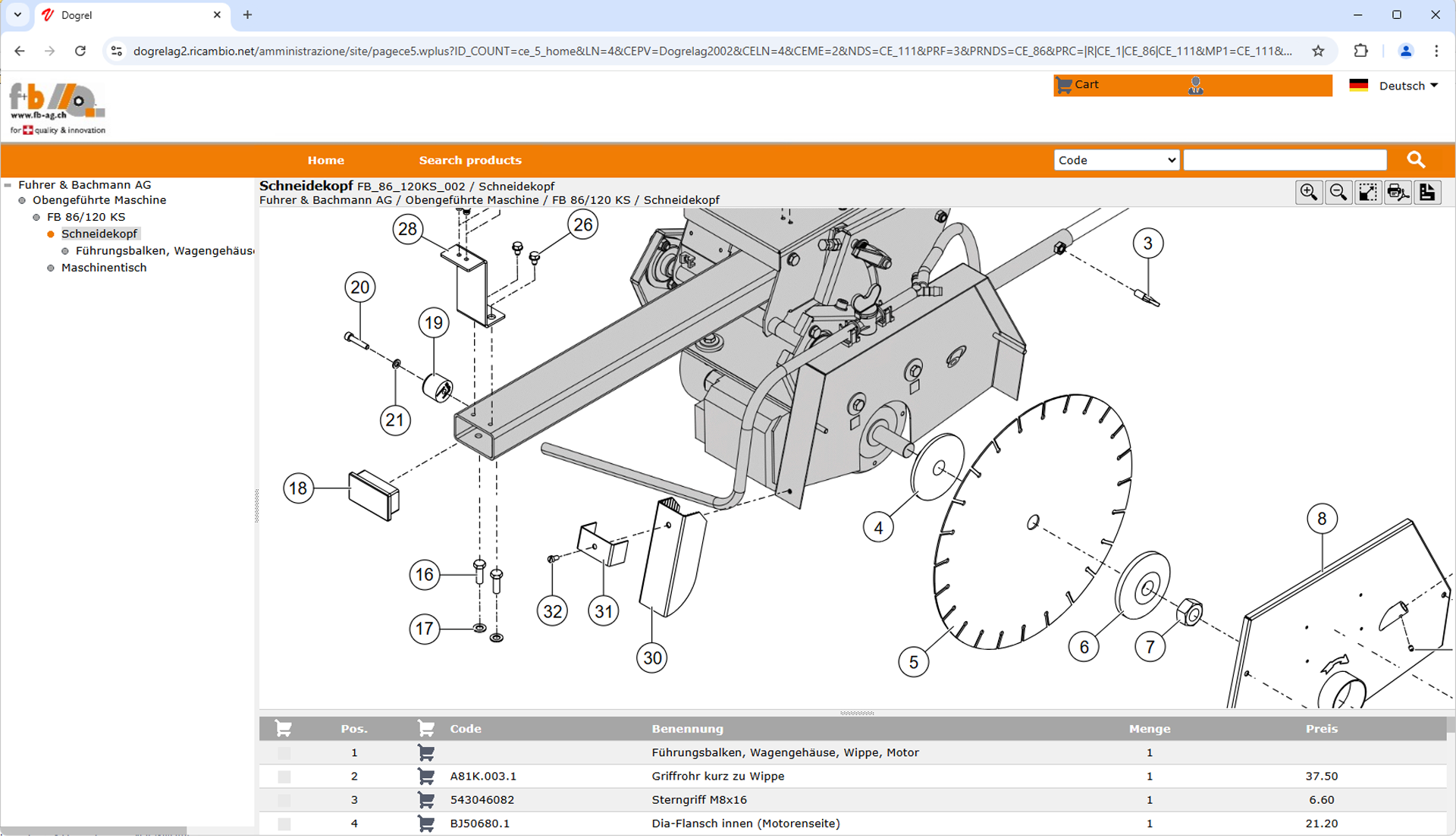Open the Search products menu item
The image size is (1456, 838).
pos(470,160)
